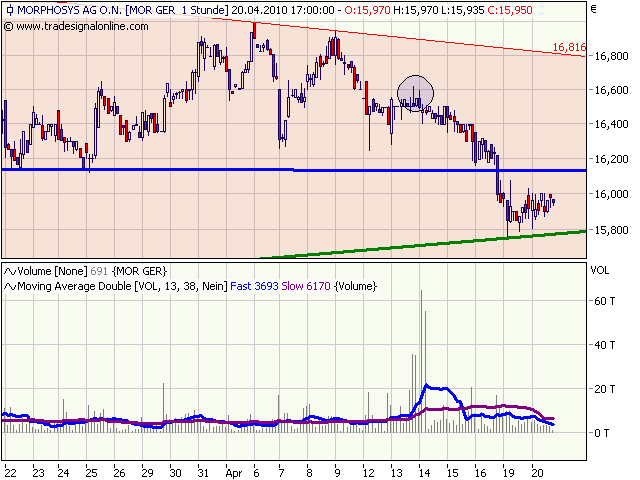640x480 pixels.
Task: Click the 0 T volume axis label
Action: [602, 433]
